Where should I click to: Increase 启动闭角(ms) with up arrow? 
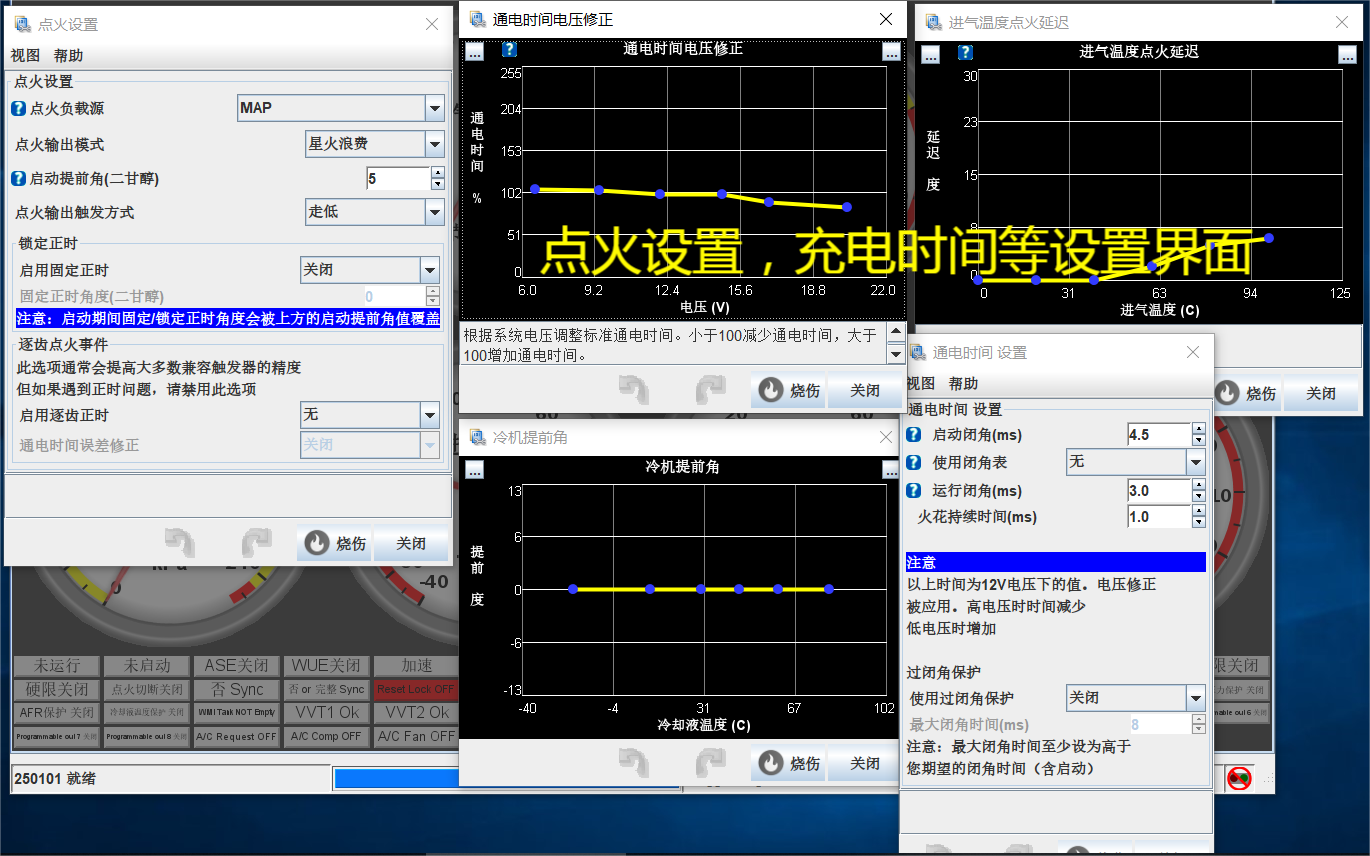(1199, 429)
